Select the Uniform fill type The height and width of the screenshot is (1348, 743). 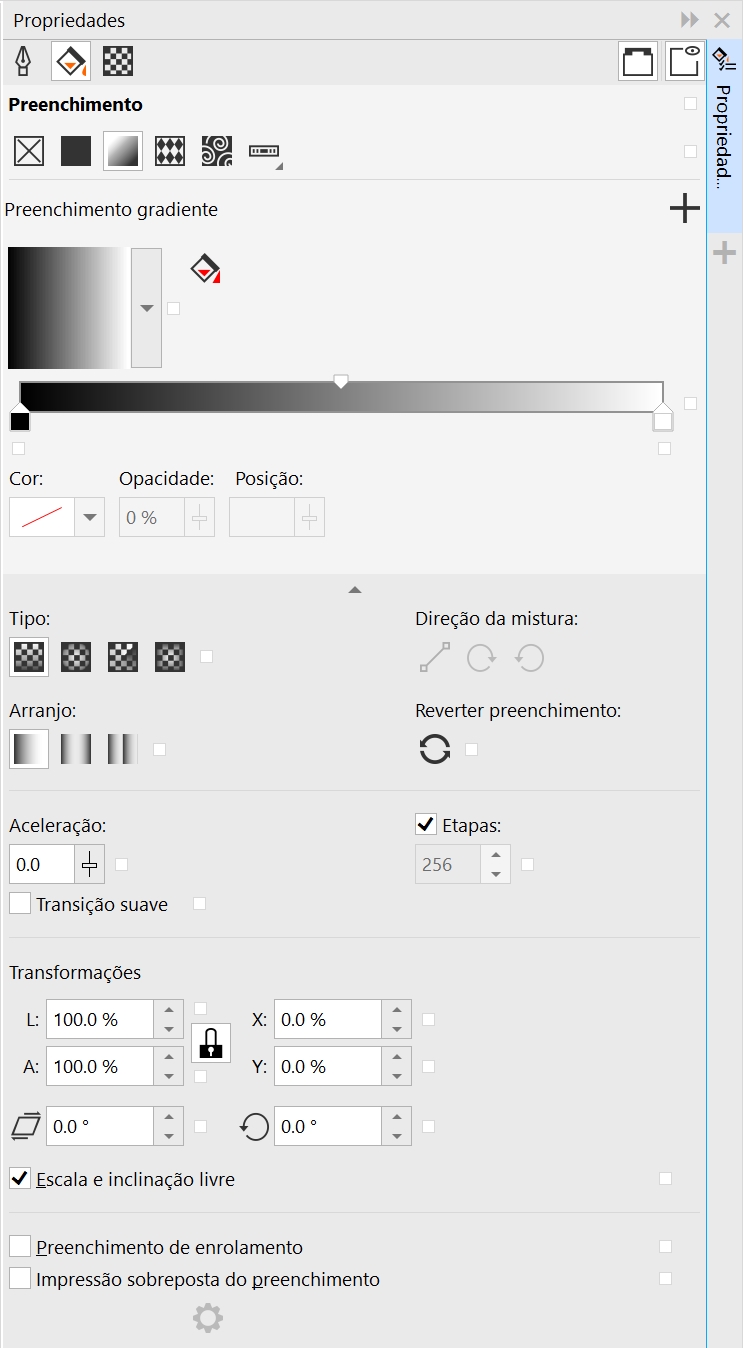(76, 151)
